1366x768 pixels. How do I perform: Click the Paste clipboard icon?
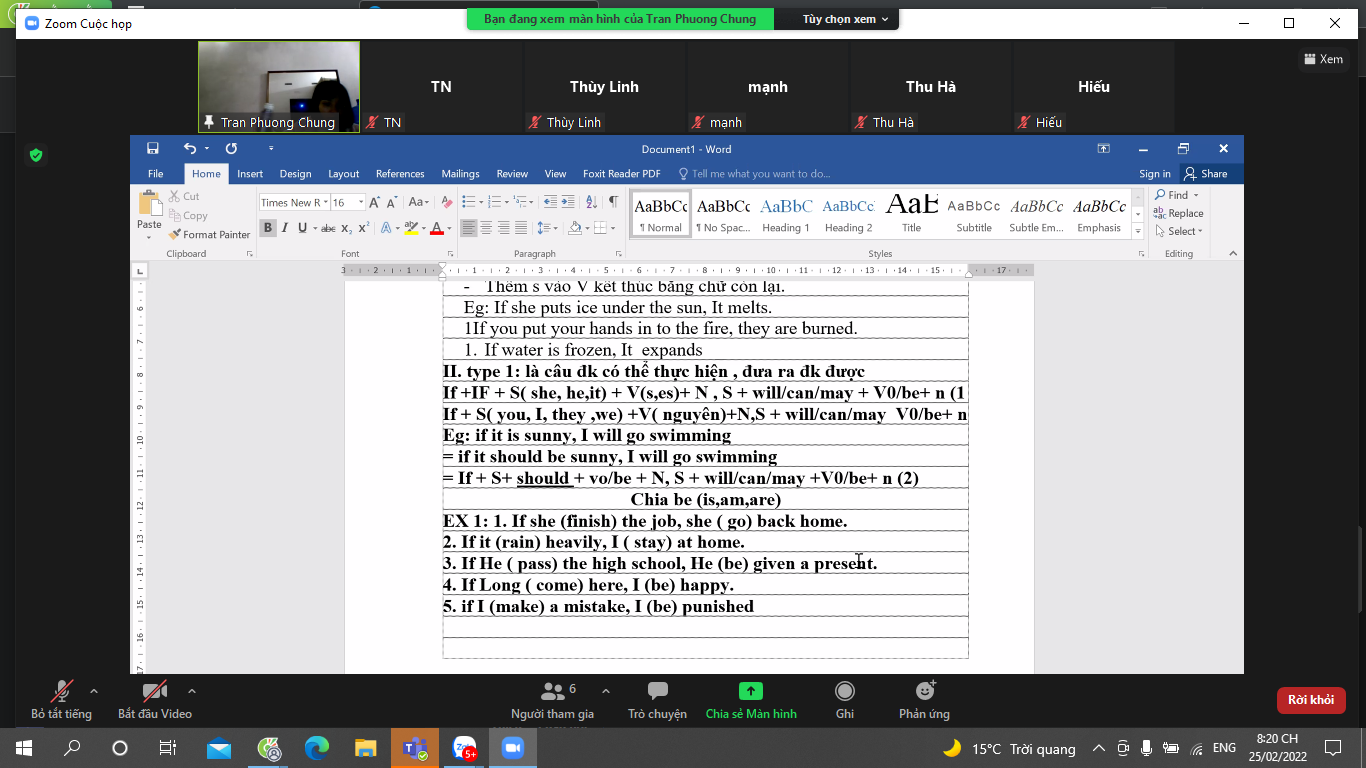coord(150,204)
